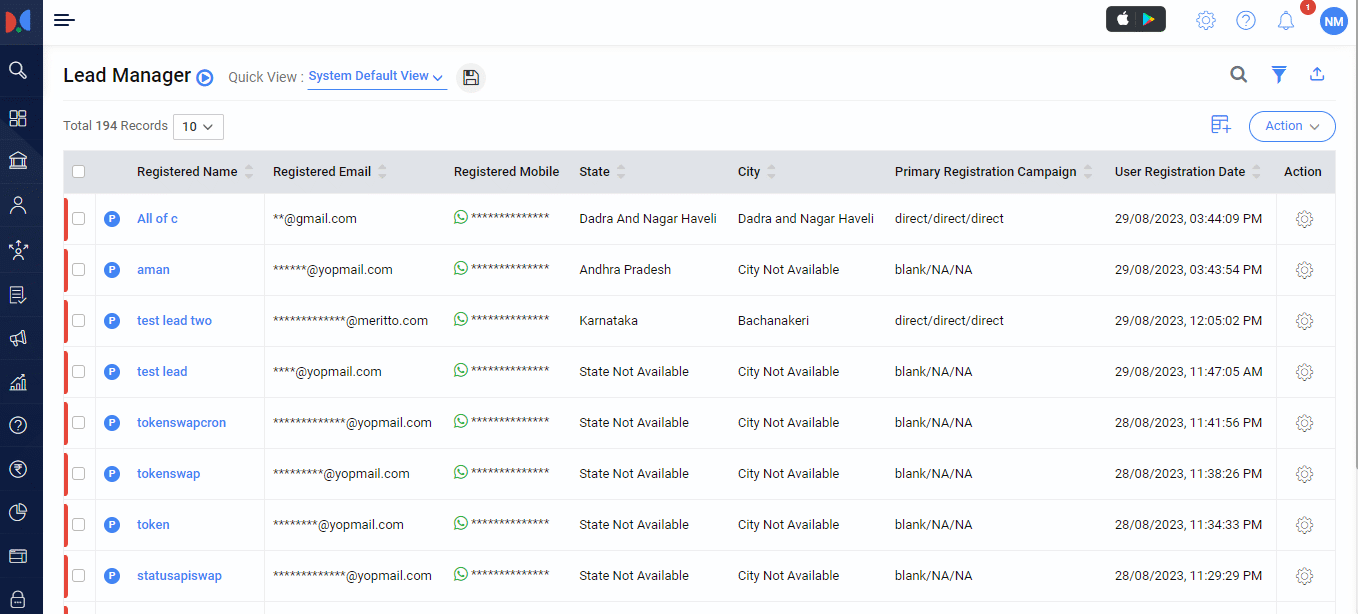The width and height of the screenshot is (1358, 614).
Task: Open the form checklist icon in the sidebar
Action: point(18,294)
